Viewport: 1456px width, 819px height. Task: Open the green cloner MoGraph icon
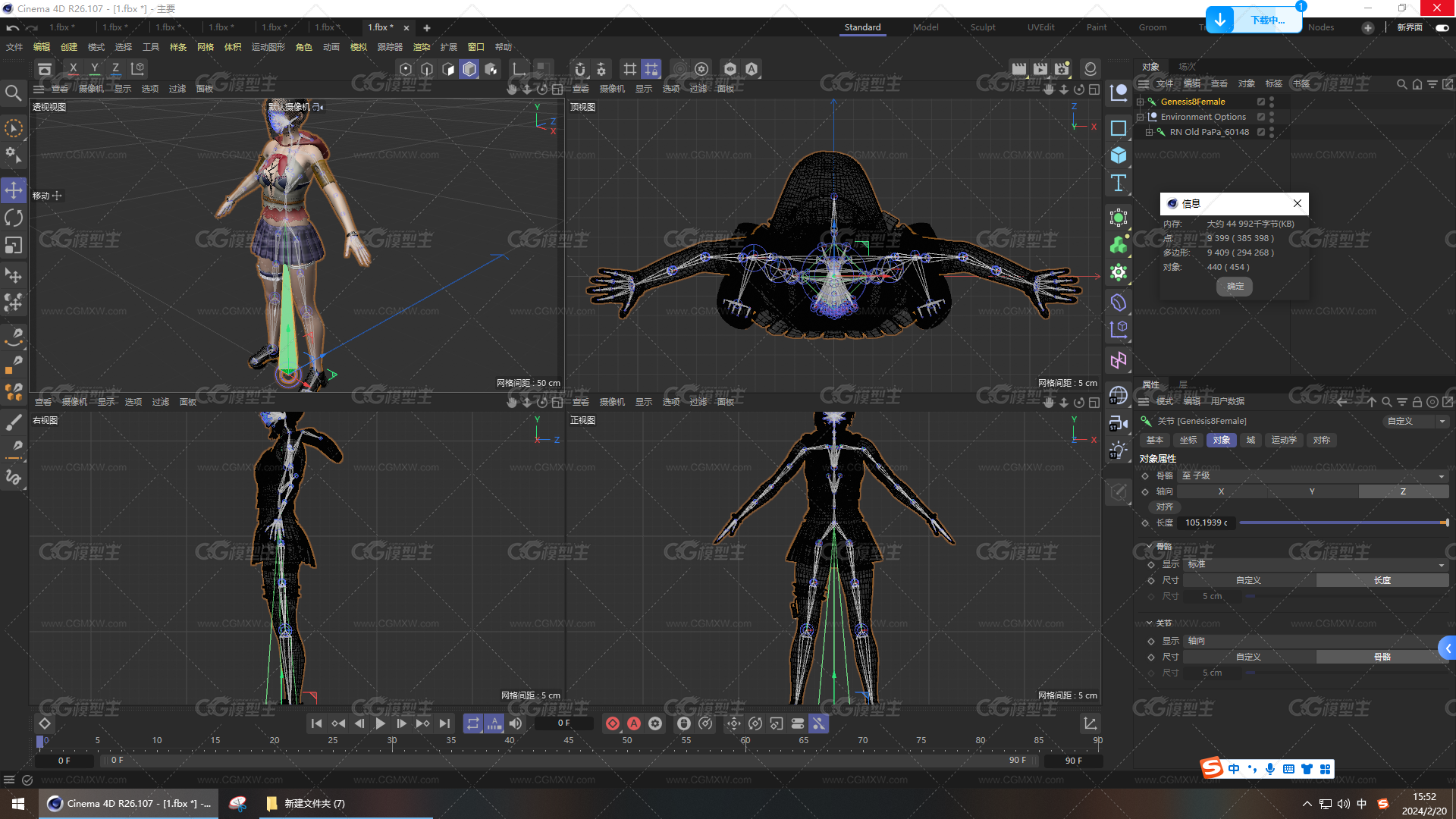click(x=1119, y=244)
